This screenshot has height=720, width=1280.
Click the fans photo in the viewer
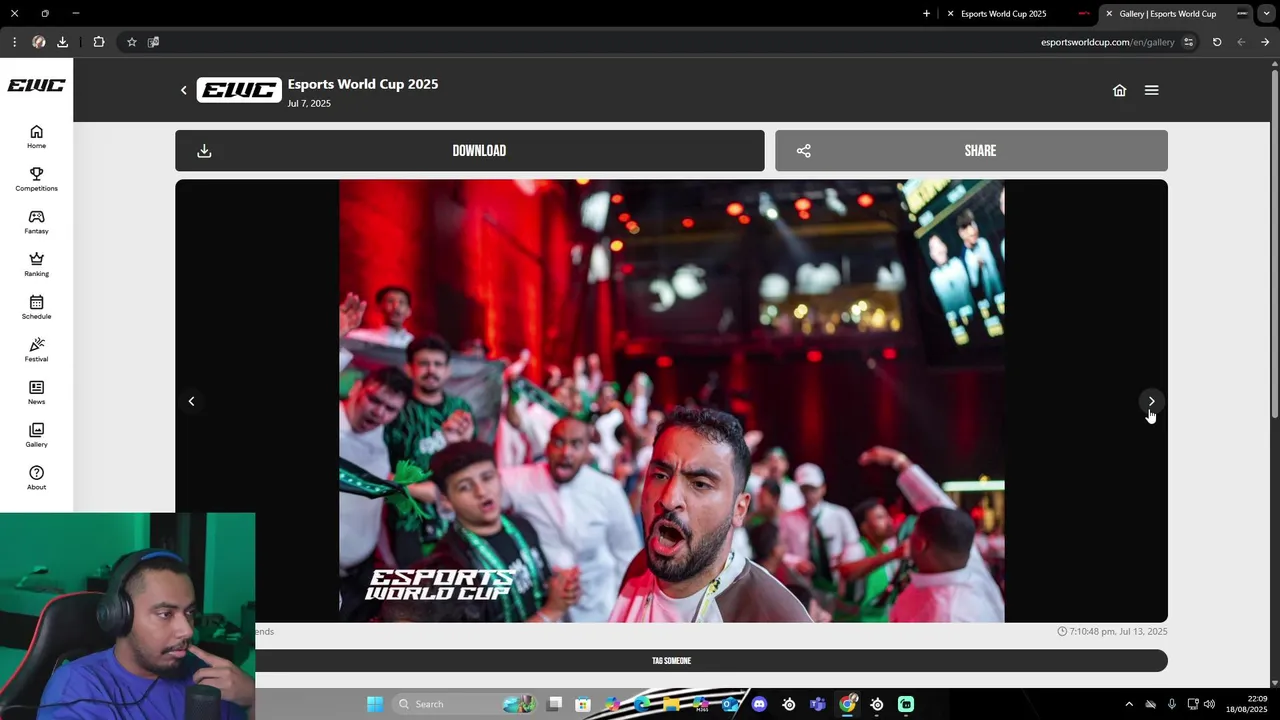tap(671, 401)
